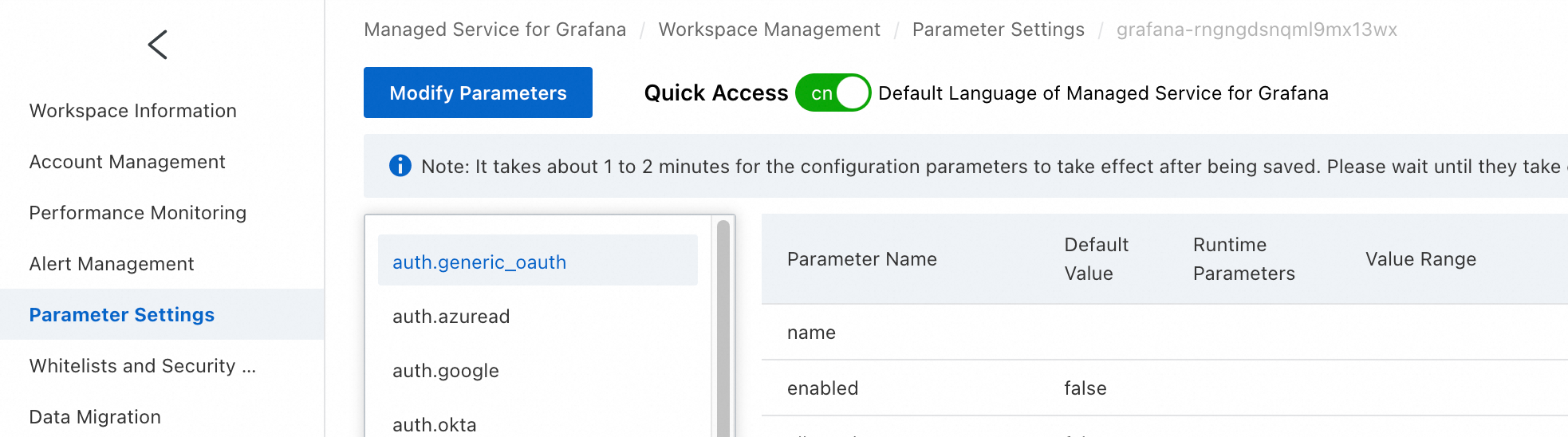The width and height of the screenshot is (1568, 437).
Task: Open Performance Monitoring section
Action: point(138,213)
